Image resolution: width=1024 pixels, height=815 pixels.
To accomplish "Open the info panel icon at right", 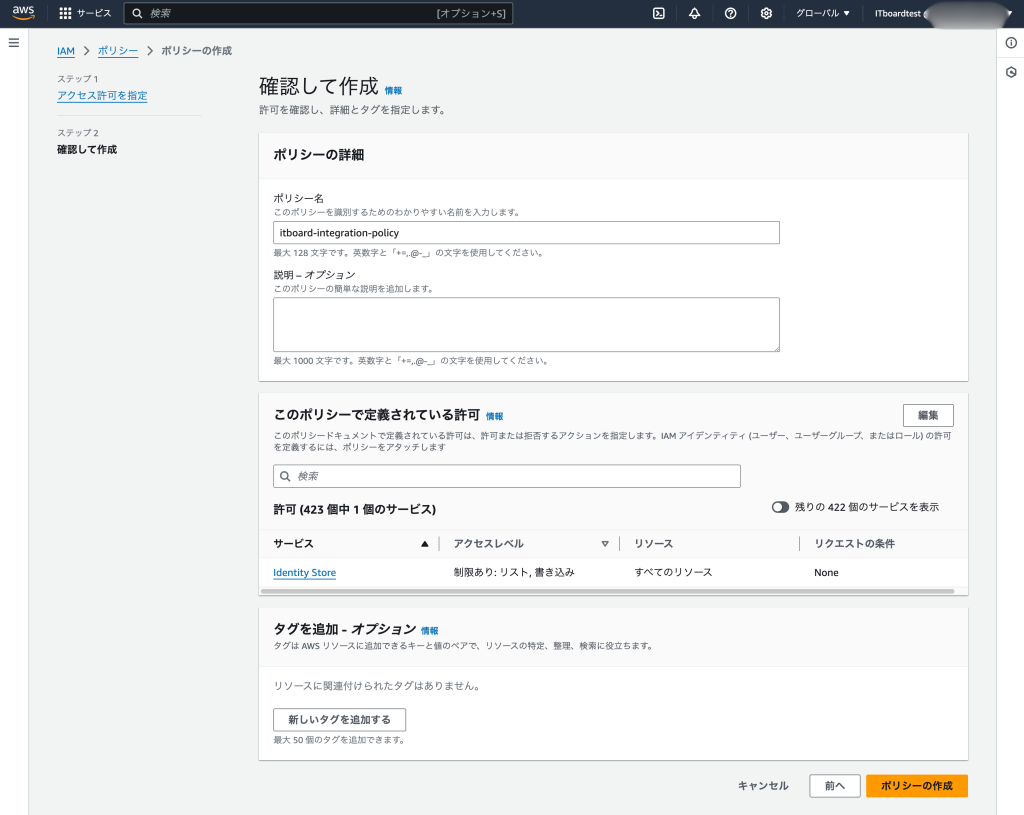I will click(x=1011, y=43).
